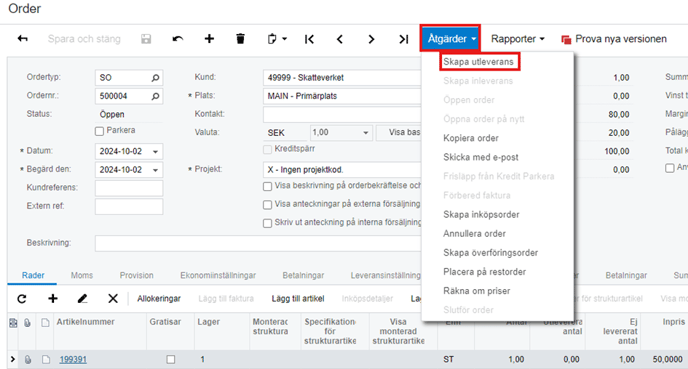Viewport: 688px width, 369px height.
Task: Enable Visa anteckningar på externa försäljning checkbox
Action: tap(267, 205)
